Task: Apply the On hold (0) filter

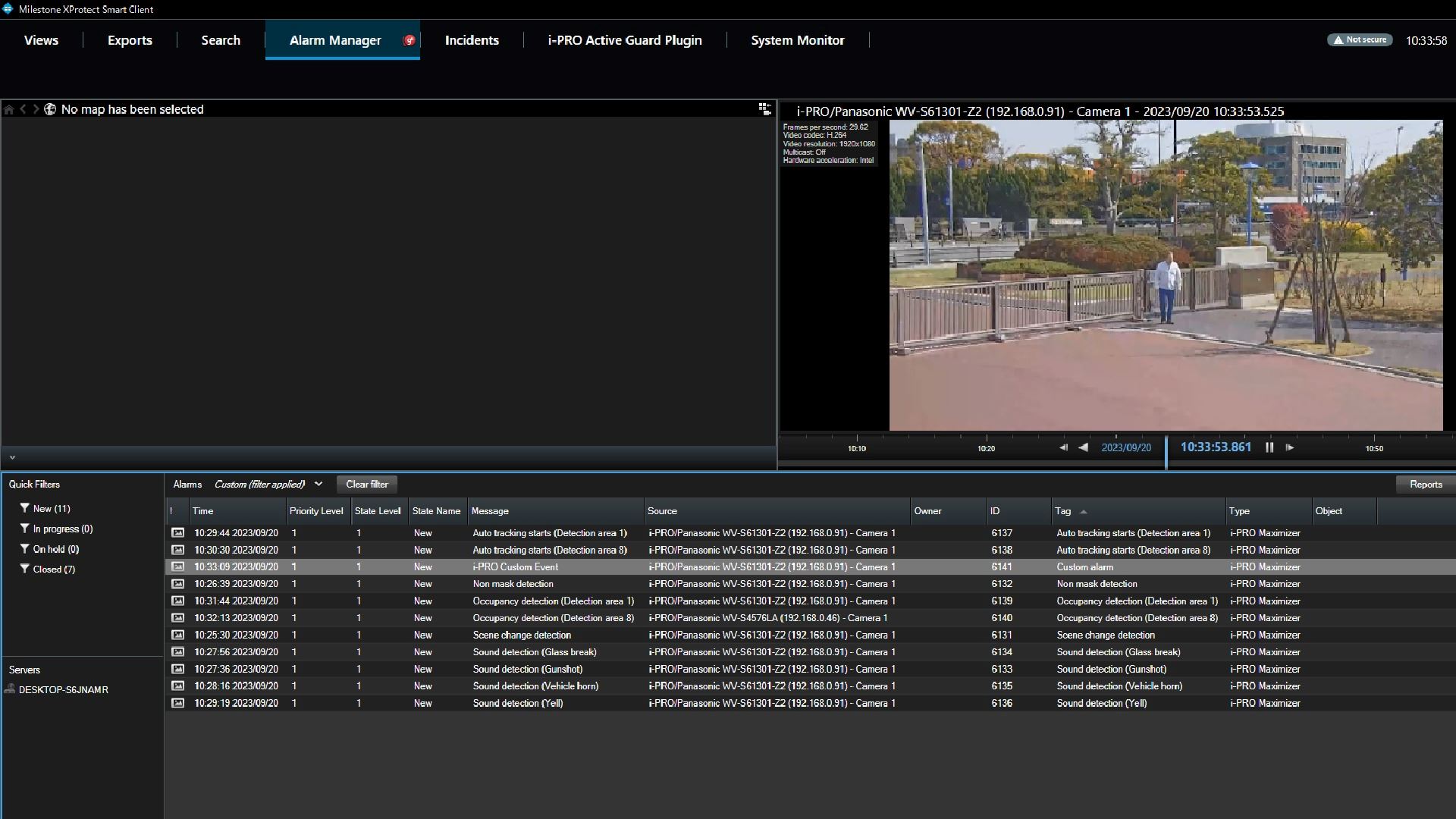Action: coord(50,549)
